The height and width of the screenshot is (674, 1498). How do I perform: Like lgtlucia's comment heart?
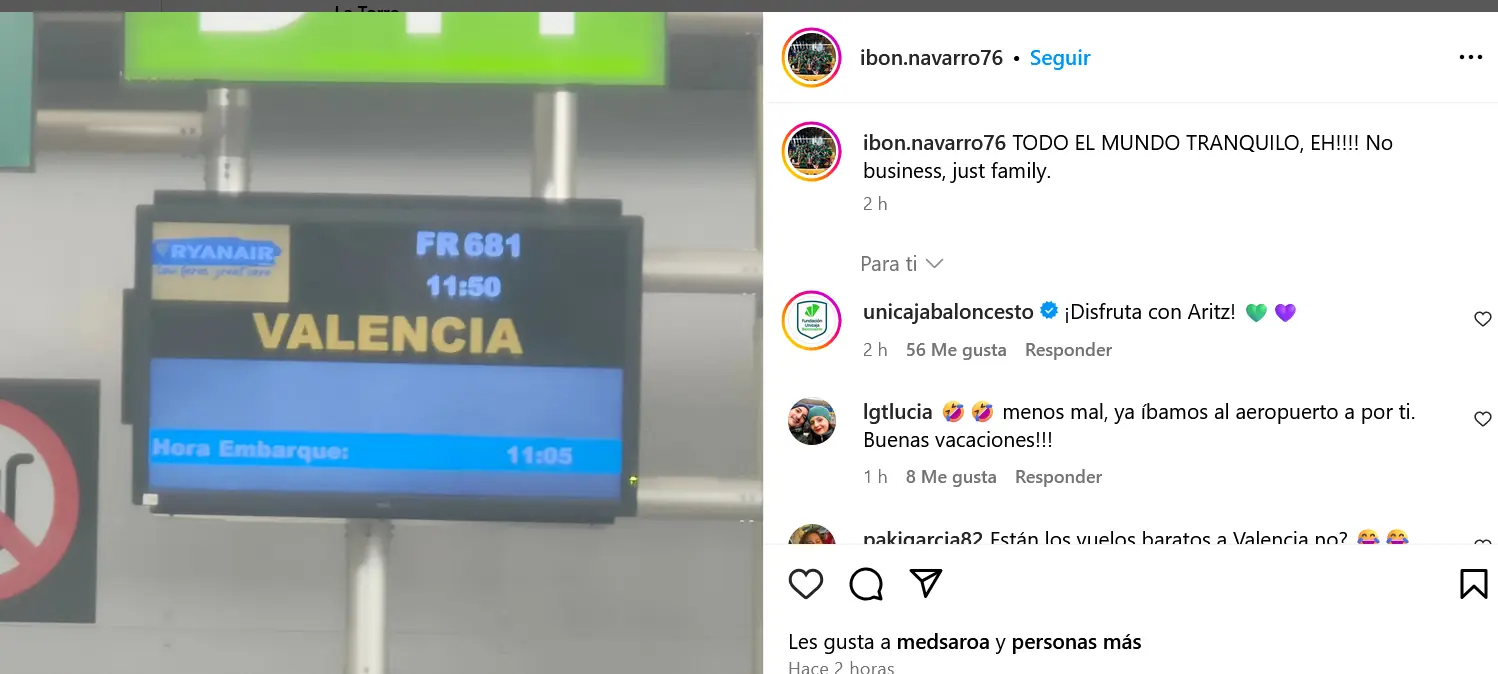coord(1483,419)
